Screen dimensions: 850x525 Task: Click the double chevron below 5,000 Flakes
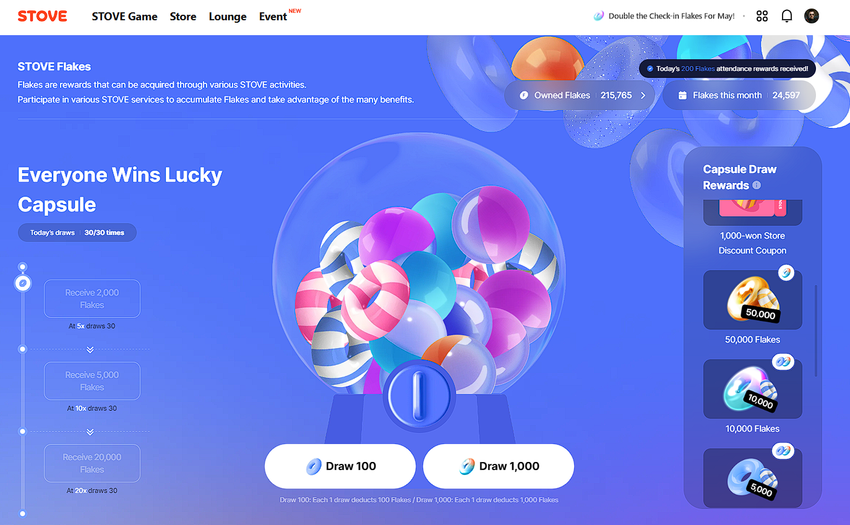coord(90,432)
